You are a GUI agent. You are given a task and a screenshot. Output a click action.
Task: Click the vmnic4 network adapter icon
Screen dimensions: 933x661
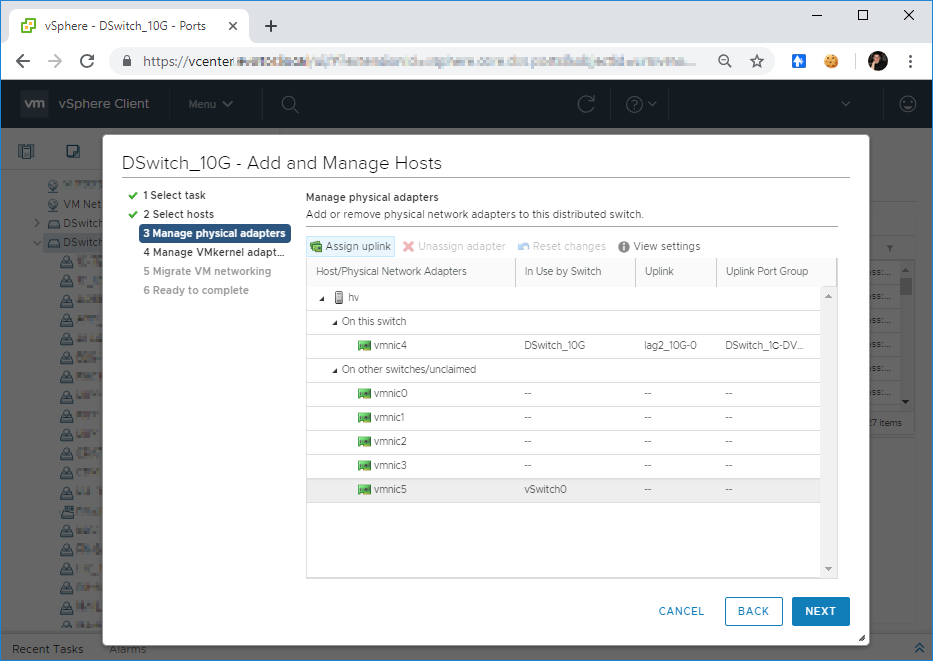pyautogui.click(x=364, y=346)
